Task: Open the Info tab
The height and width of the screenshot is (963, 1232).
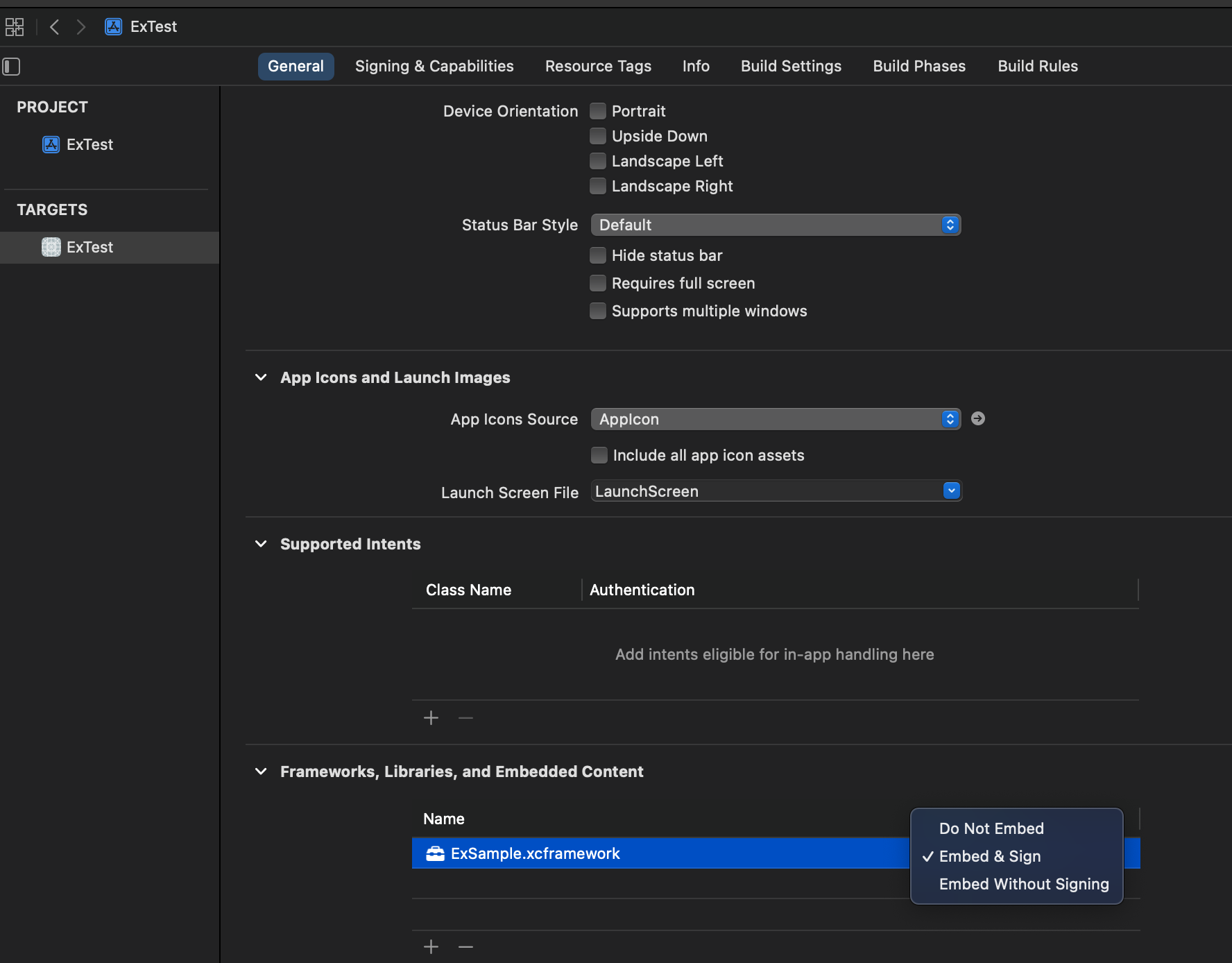Action: pos(696,67)
